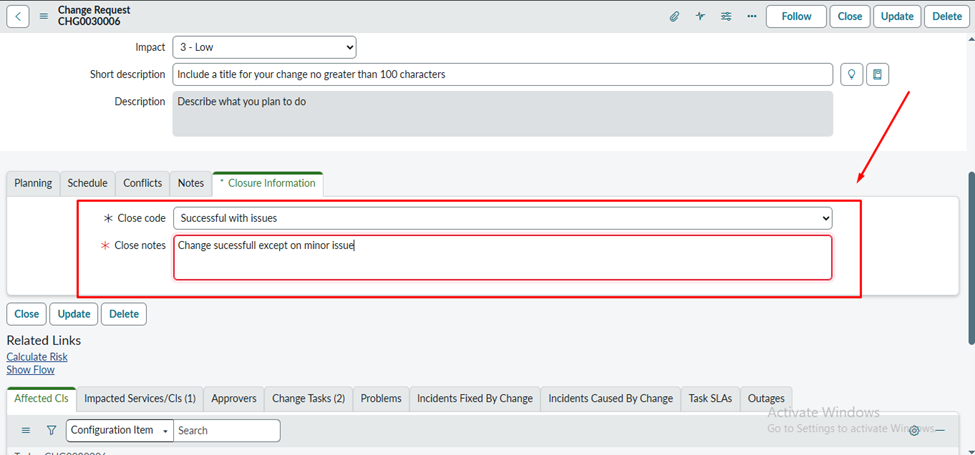Click the personalize form sliders icon

[726, 16]
